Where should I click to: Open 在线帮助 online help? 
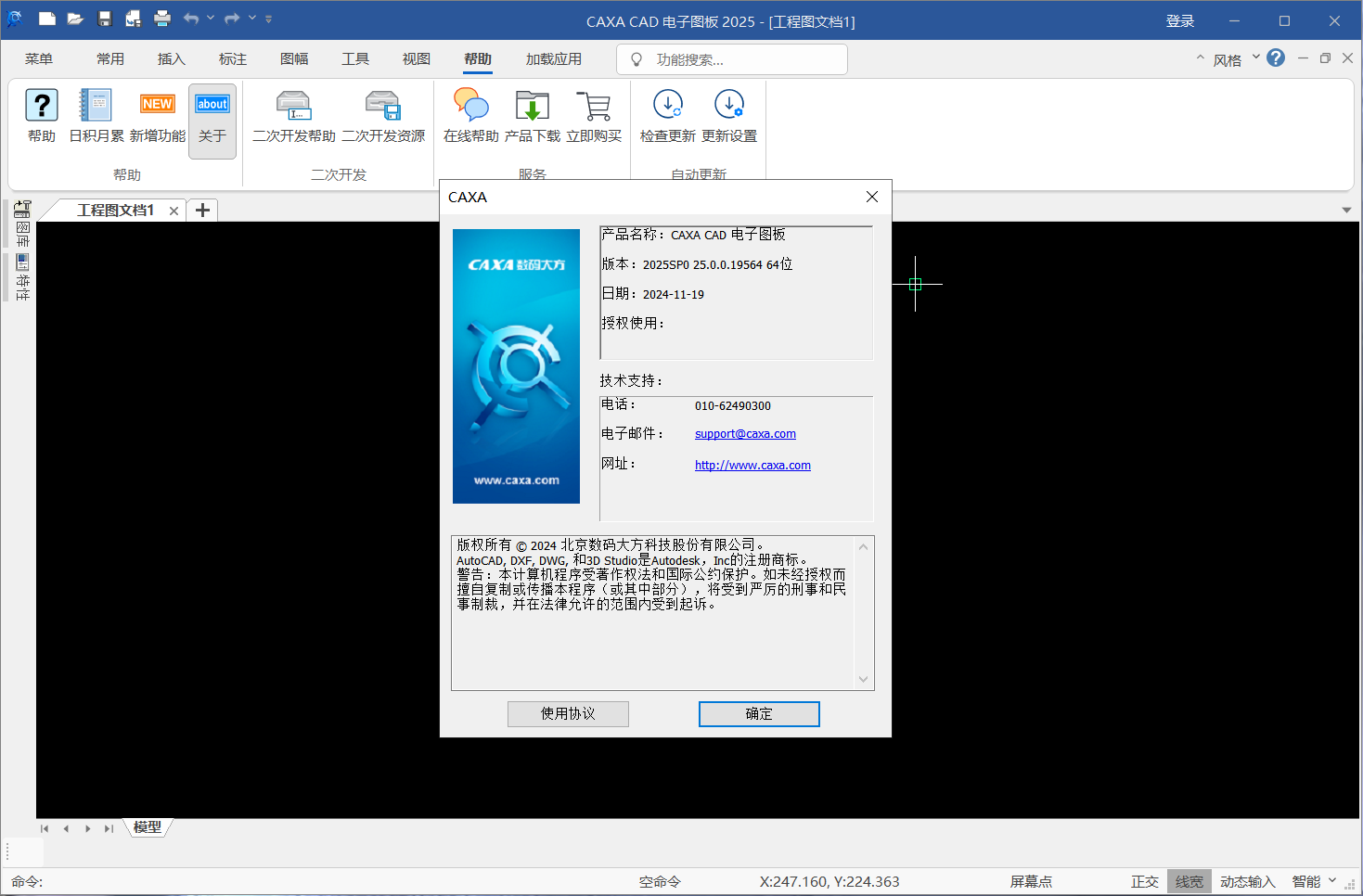point(470,116)
